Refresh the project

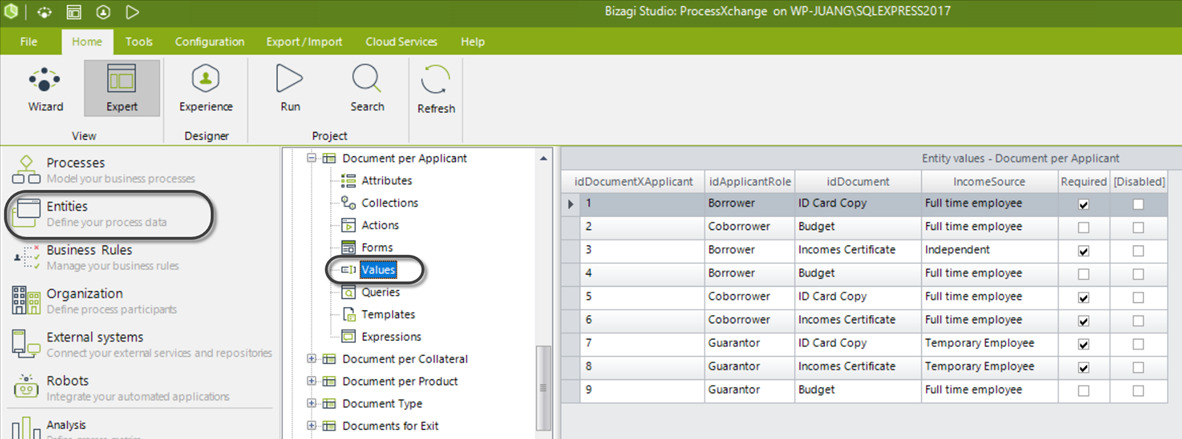[x=436, y=90]
